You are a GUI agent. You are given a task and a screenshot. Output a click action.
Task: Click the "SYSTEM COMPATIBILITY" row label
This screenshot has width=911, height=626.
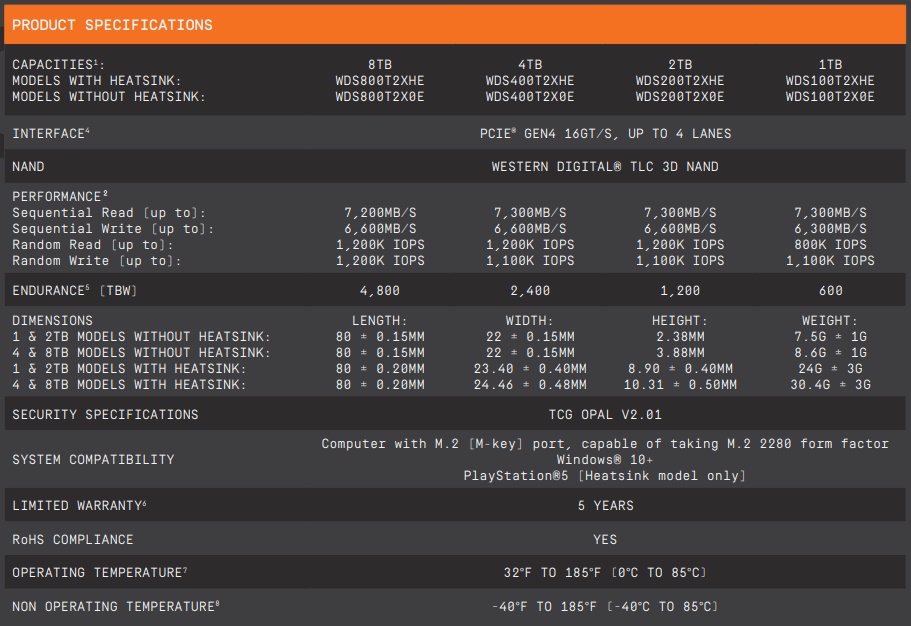[93, 460]
